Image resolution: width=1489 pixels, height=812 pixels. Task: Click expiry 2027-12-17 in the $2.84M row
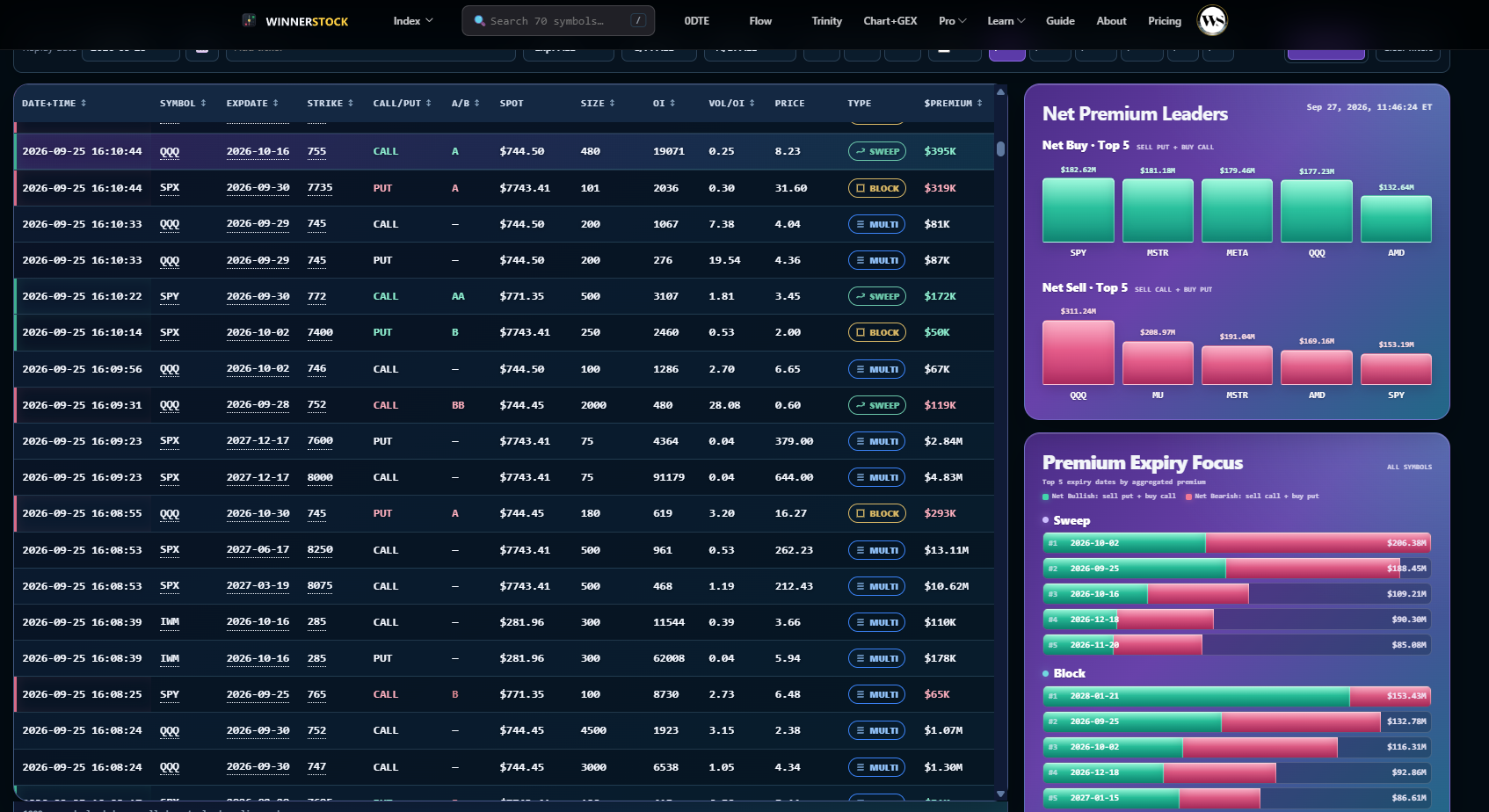coord(258,441)
